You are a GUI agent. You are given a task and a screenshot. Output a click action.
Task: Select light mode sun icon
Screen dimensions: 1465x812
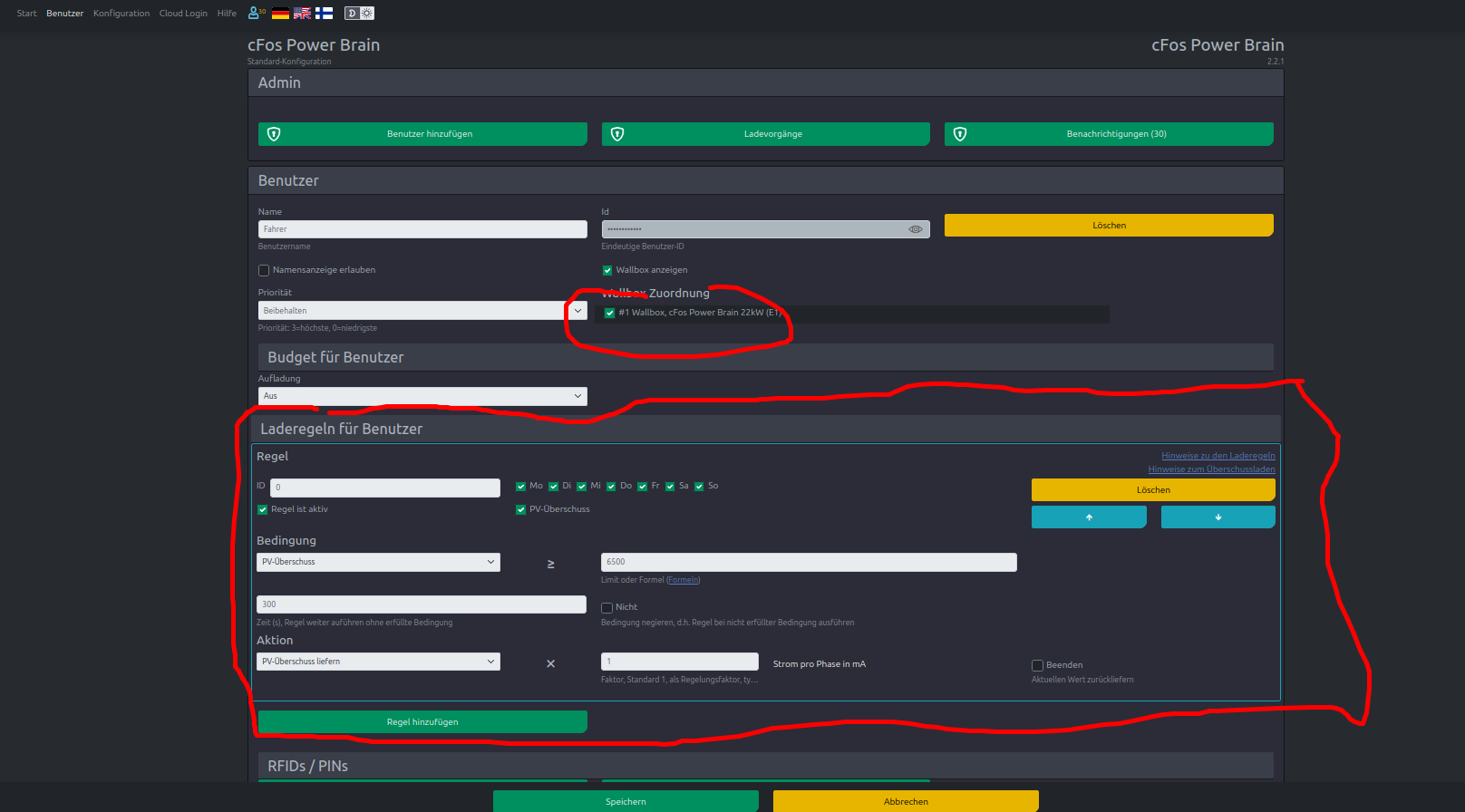tap(367, 13)
